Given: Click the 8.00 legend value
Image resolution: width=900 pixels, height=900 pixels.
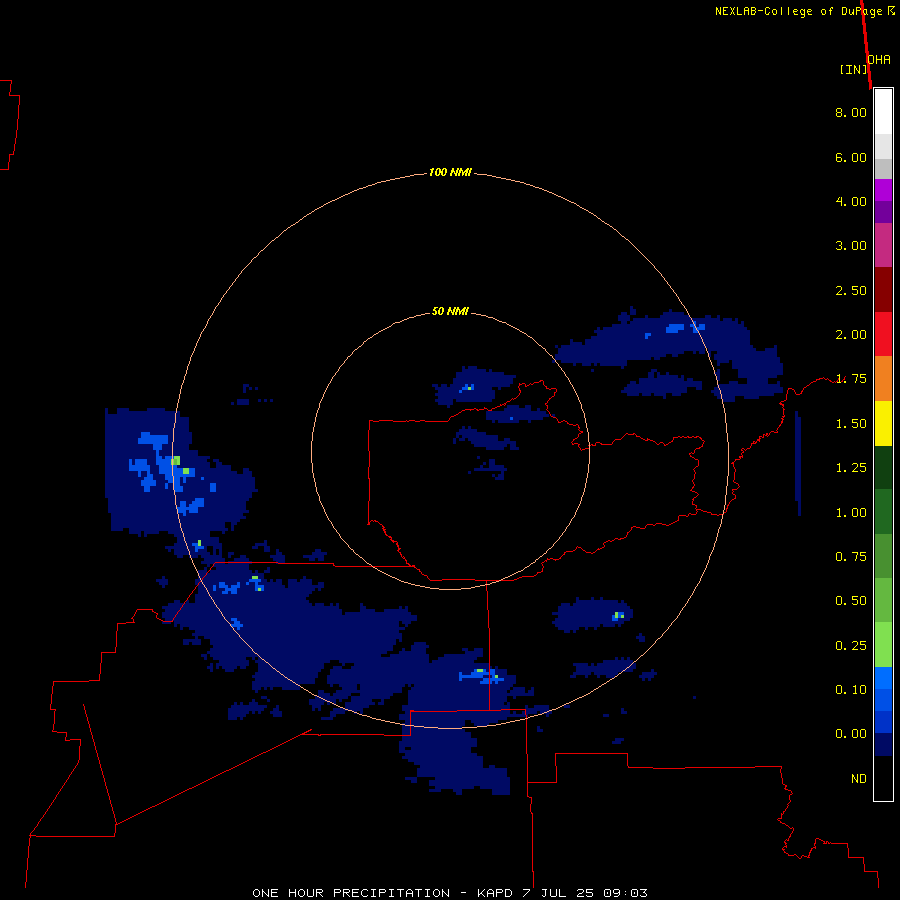Looking at the screenshot, I should (x=851, y=112).
